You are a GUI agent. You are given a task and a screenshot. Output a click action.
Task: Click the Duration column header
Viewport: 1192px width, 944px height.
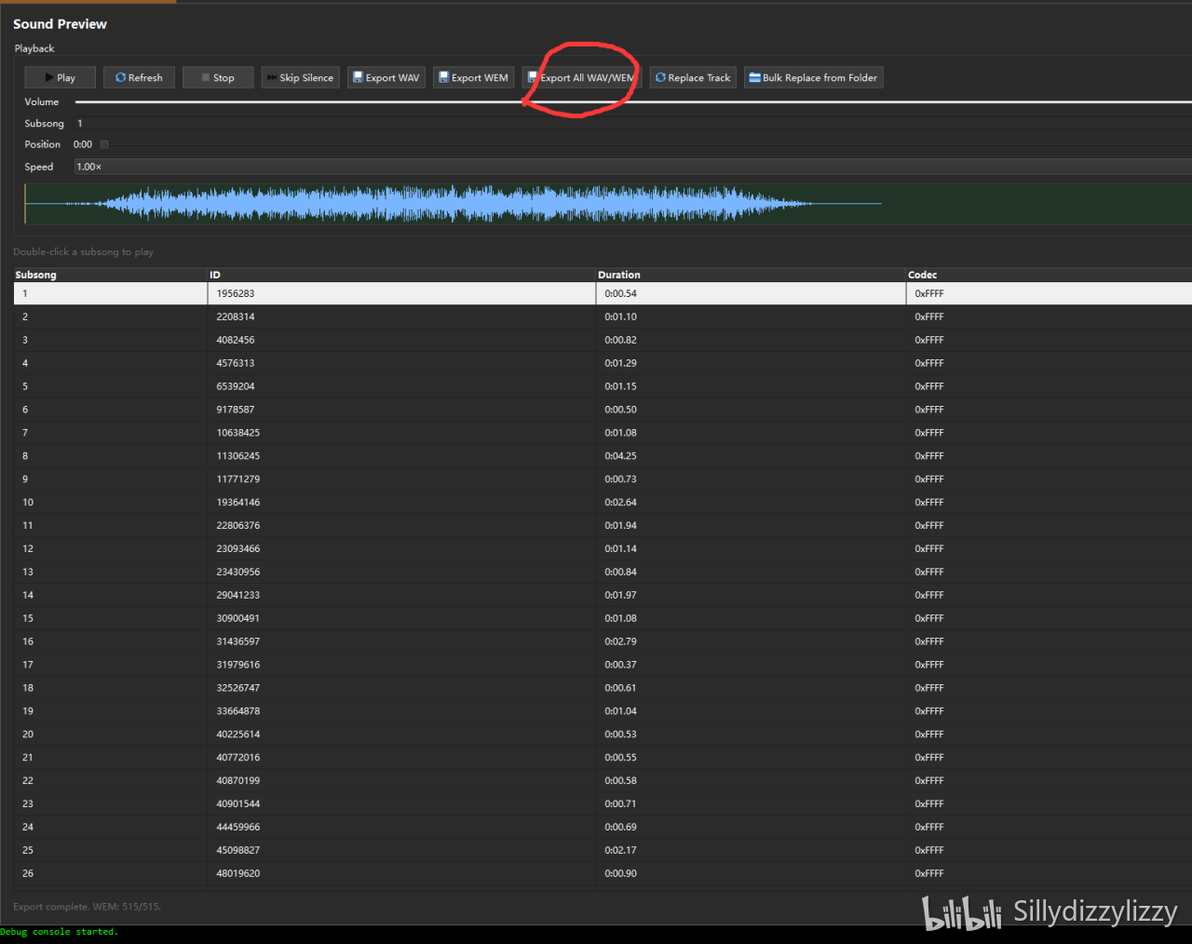tap(751, 274)
